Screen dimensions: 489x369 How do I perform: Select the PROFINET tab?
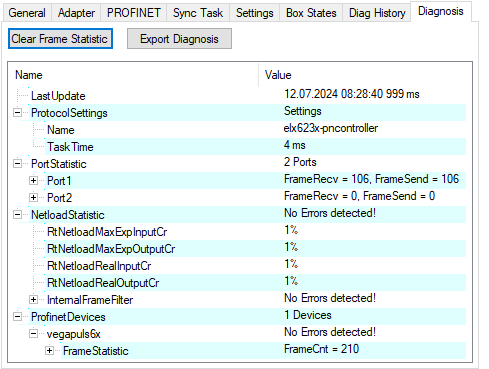pos(134,13)
